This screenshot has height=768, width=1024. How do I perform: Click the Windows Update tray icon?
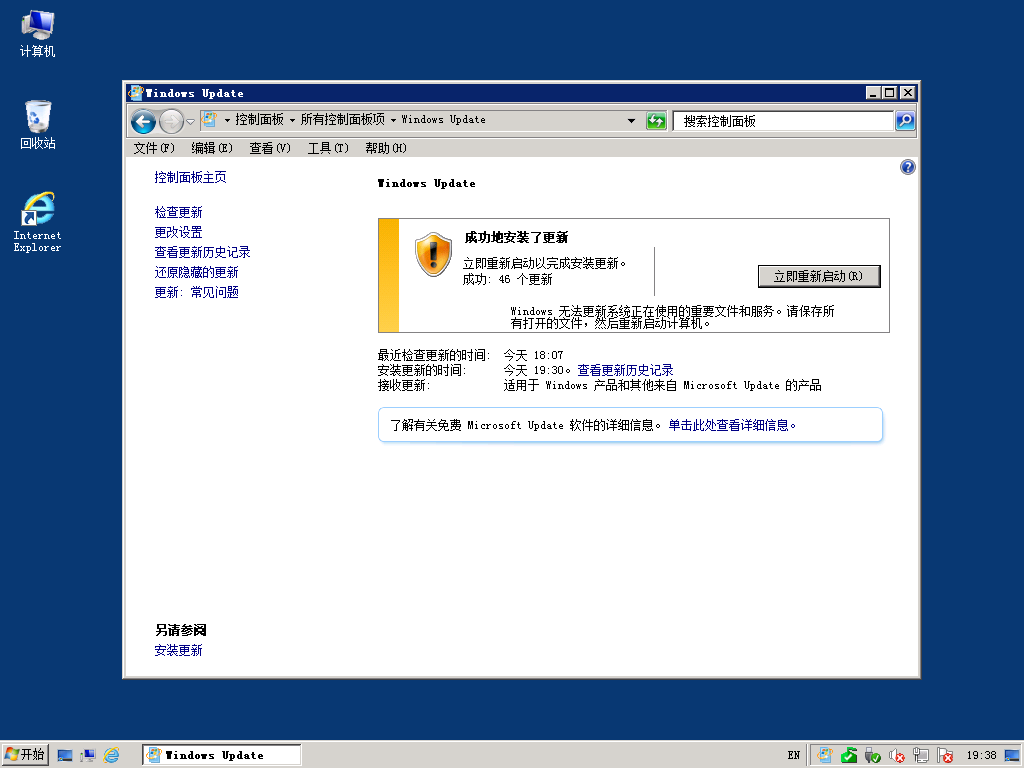pos(825,756)
